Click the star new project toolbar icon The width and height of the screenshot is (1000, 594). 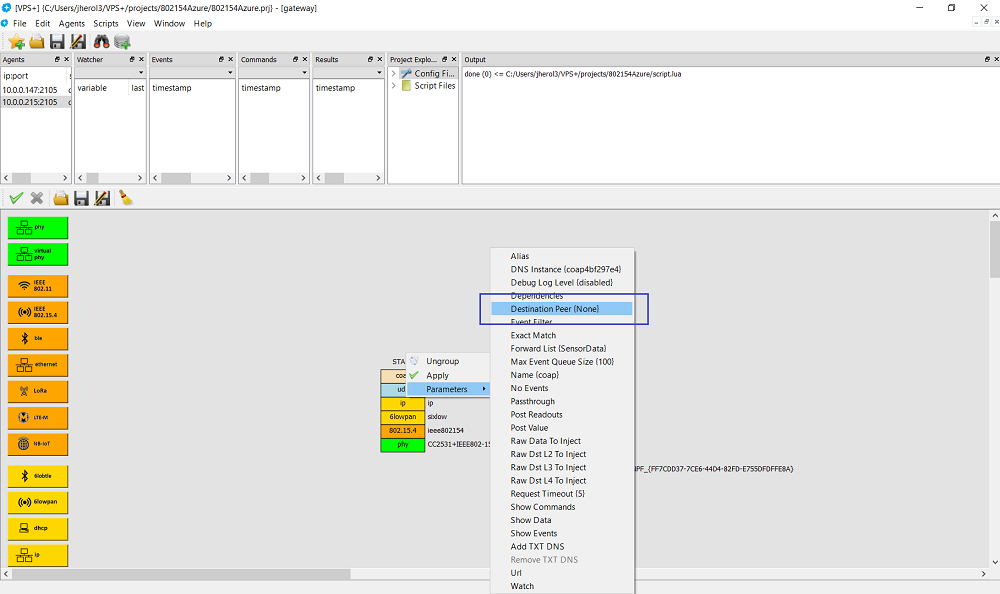click(x=16, y=41)
